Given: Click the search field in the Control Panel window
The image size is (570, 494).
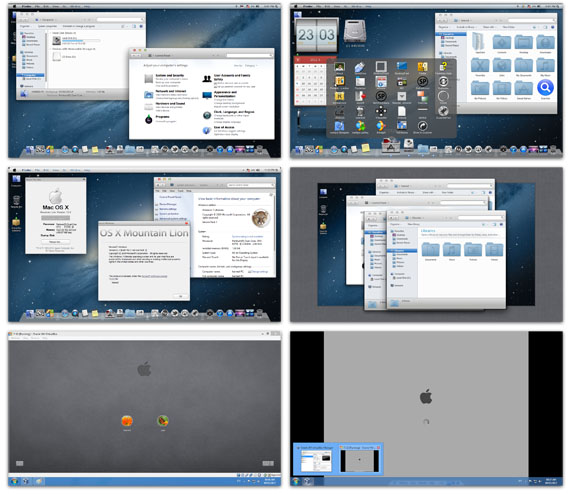Looking at the screenshot, I should click(x=249, y=56).
